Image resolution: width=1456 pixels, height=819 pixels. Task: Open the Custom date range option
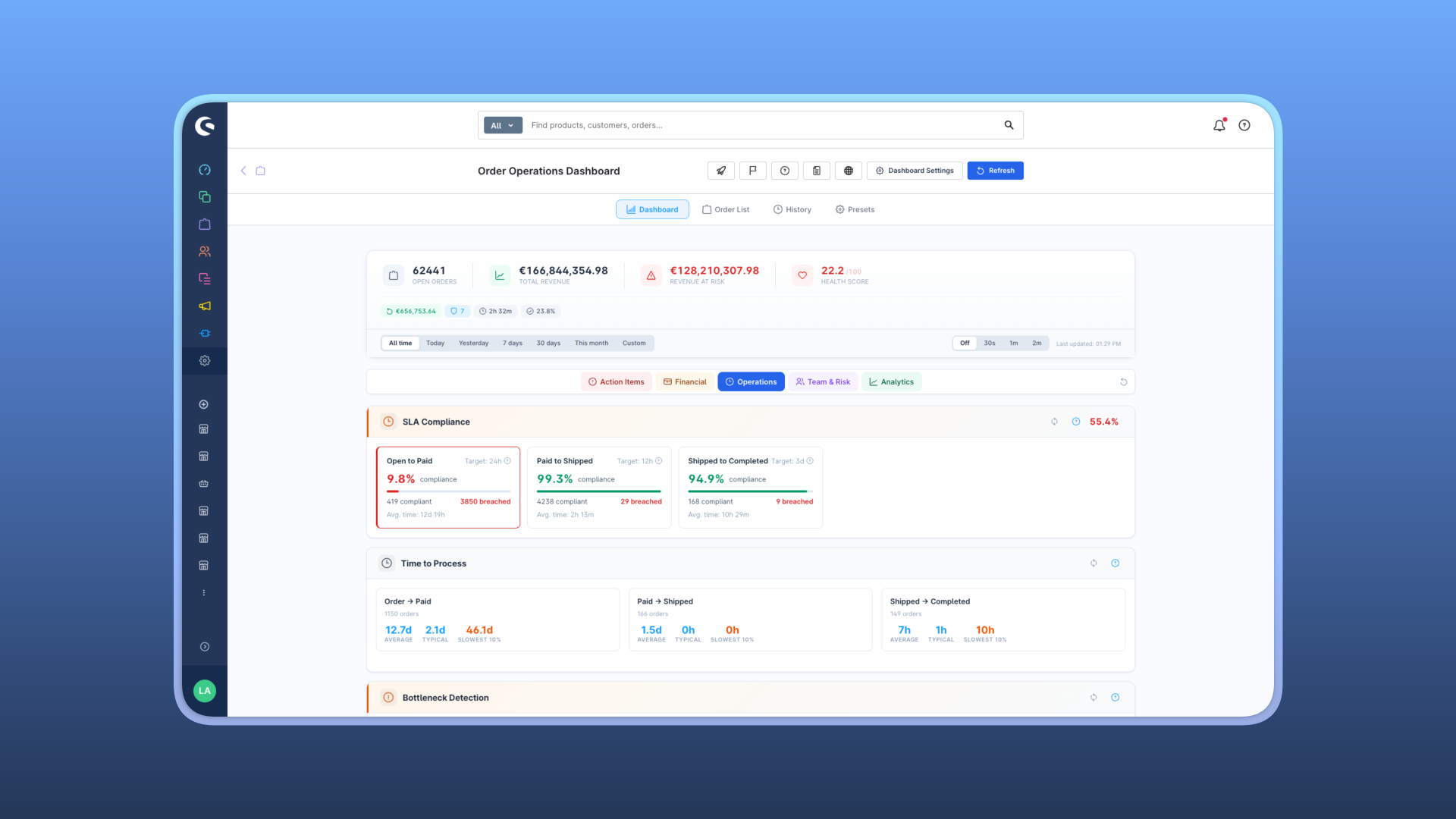click(634, 344)
